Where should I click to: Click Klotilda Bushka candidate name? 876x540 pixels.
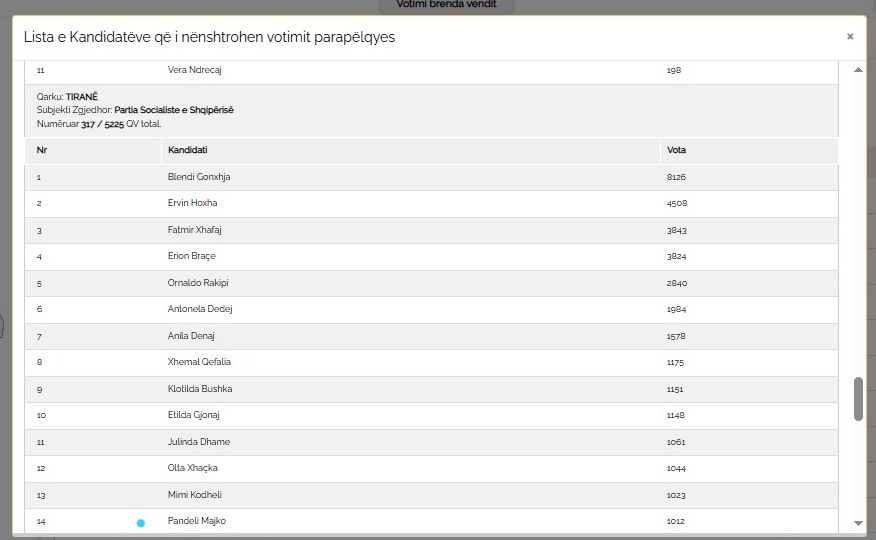coord(199,389)
